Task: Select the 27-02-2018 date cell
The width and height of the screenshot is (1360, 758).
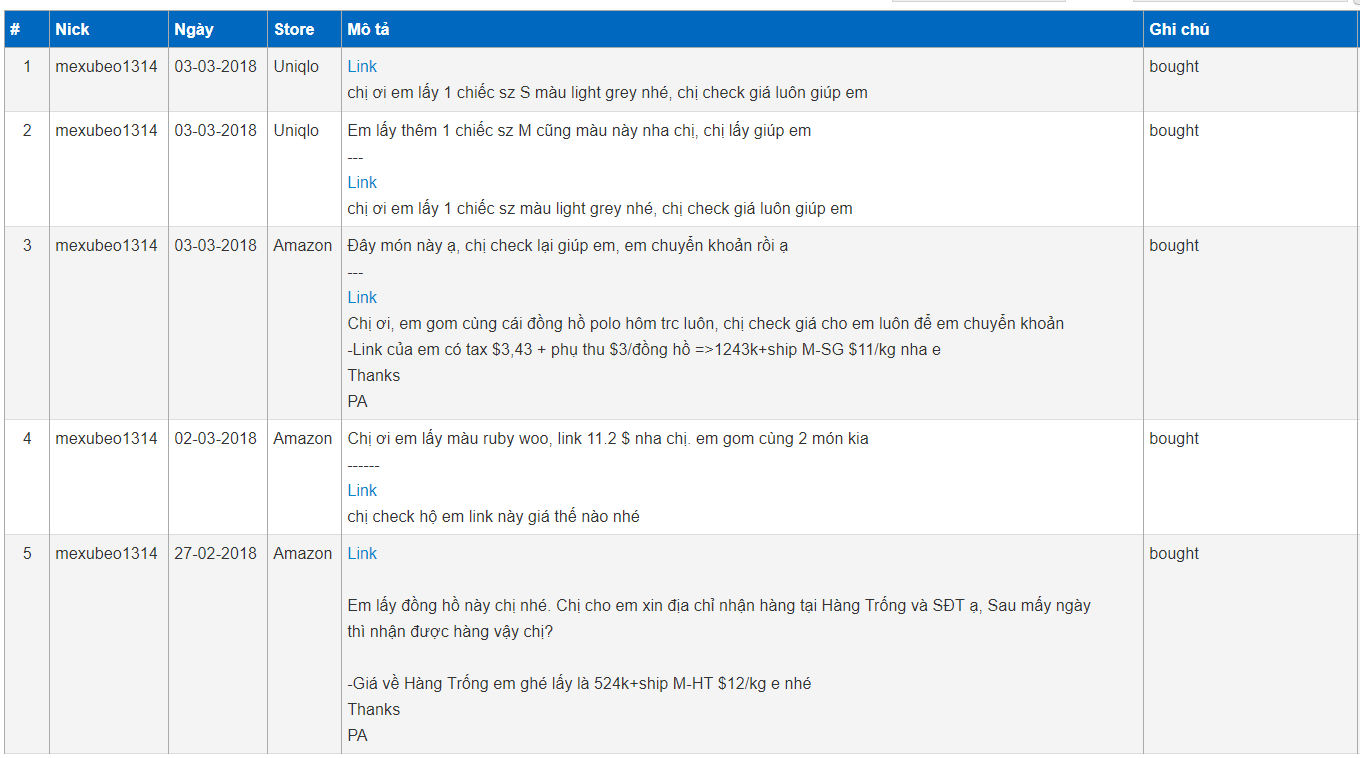Action: click(x=215, y=554)
